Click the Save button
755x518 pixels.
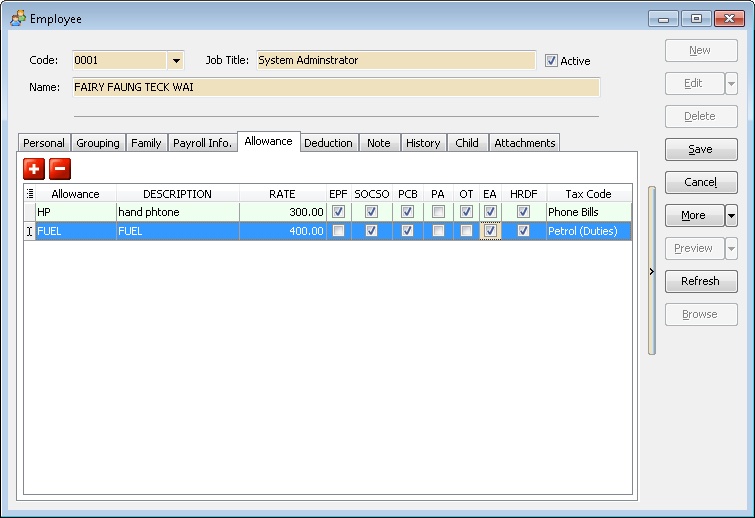pyautogui.click(x=701, y=150)
